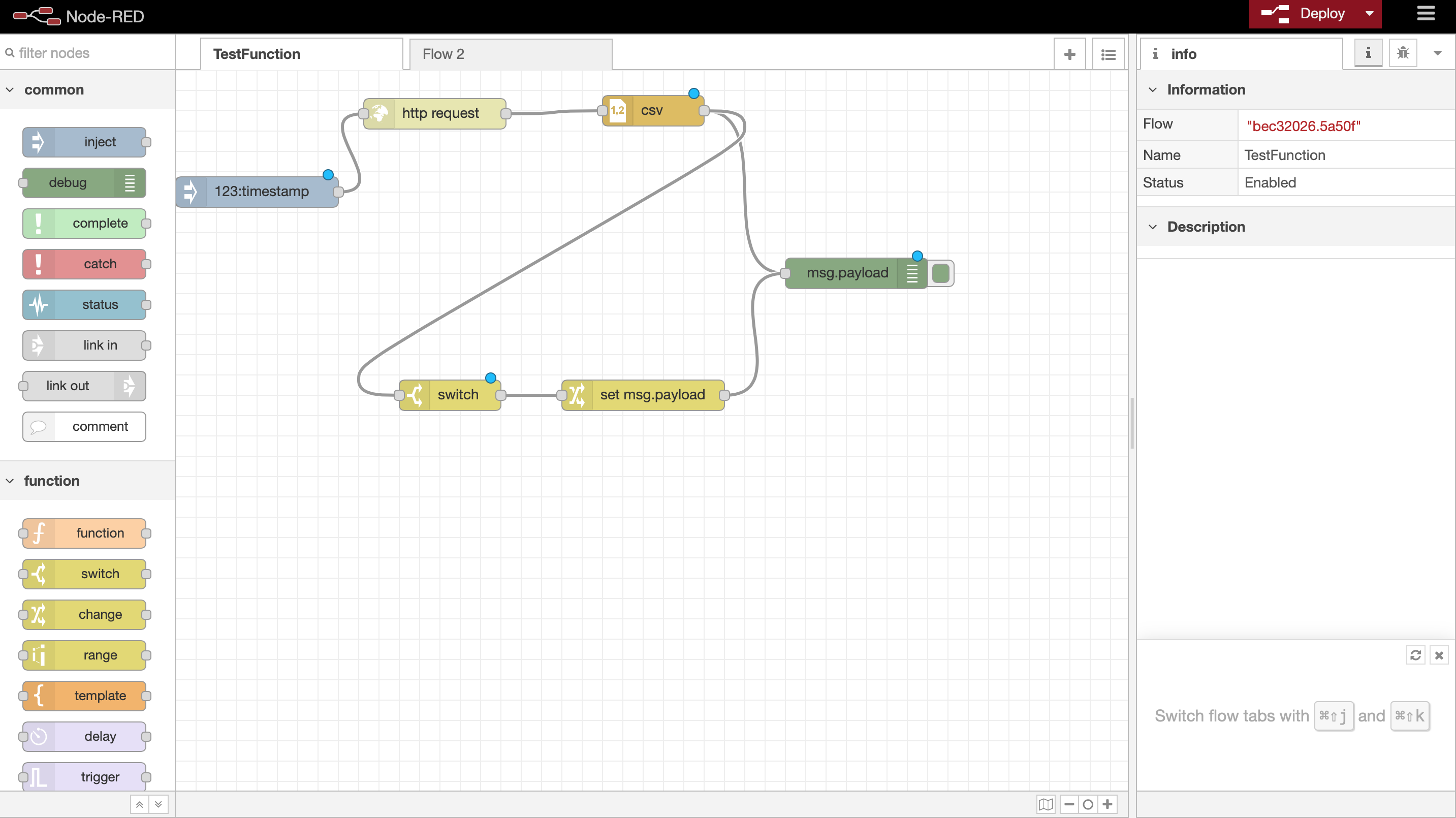Image resolution: width=1456 pixels, height=818 pixels.
Task: Show the info sidebar tab button
Action: click(1369, 53)
